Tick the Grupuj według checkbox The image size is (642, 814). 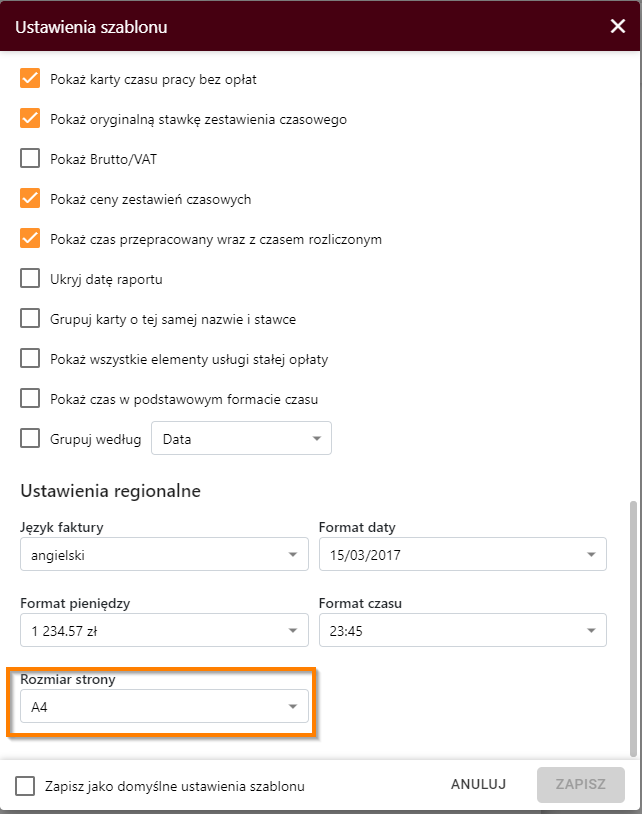(30, 438)
